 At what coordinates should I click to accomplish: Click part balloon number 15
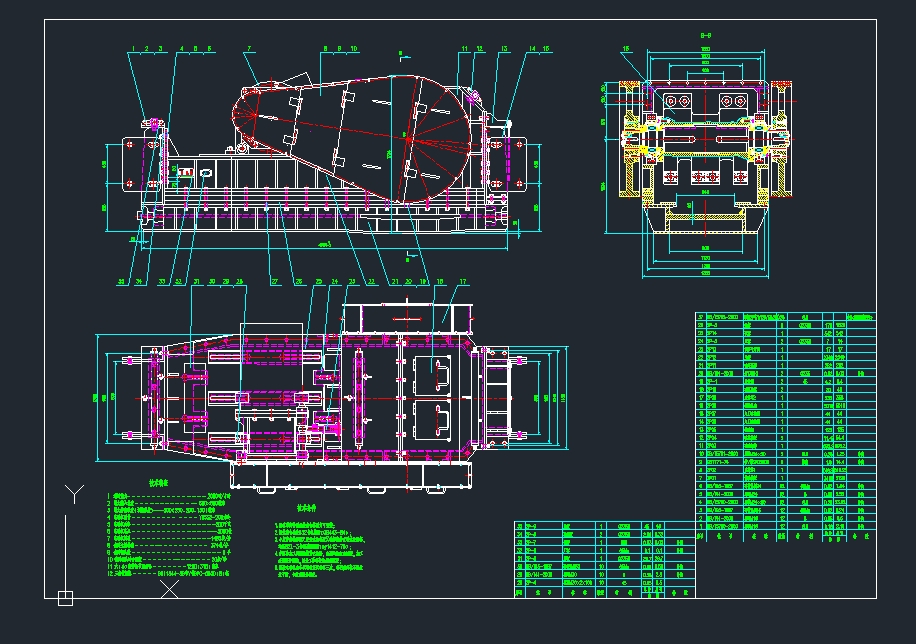[546, 48]
